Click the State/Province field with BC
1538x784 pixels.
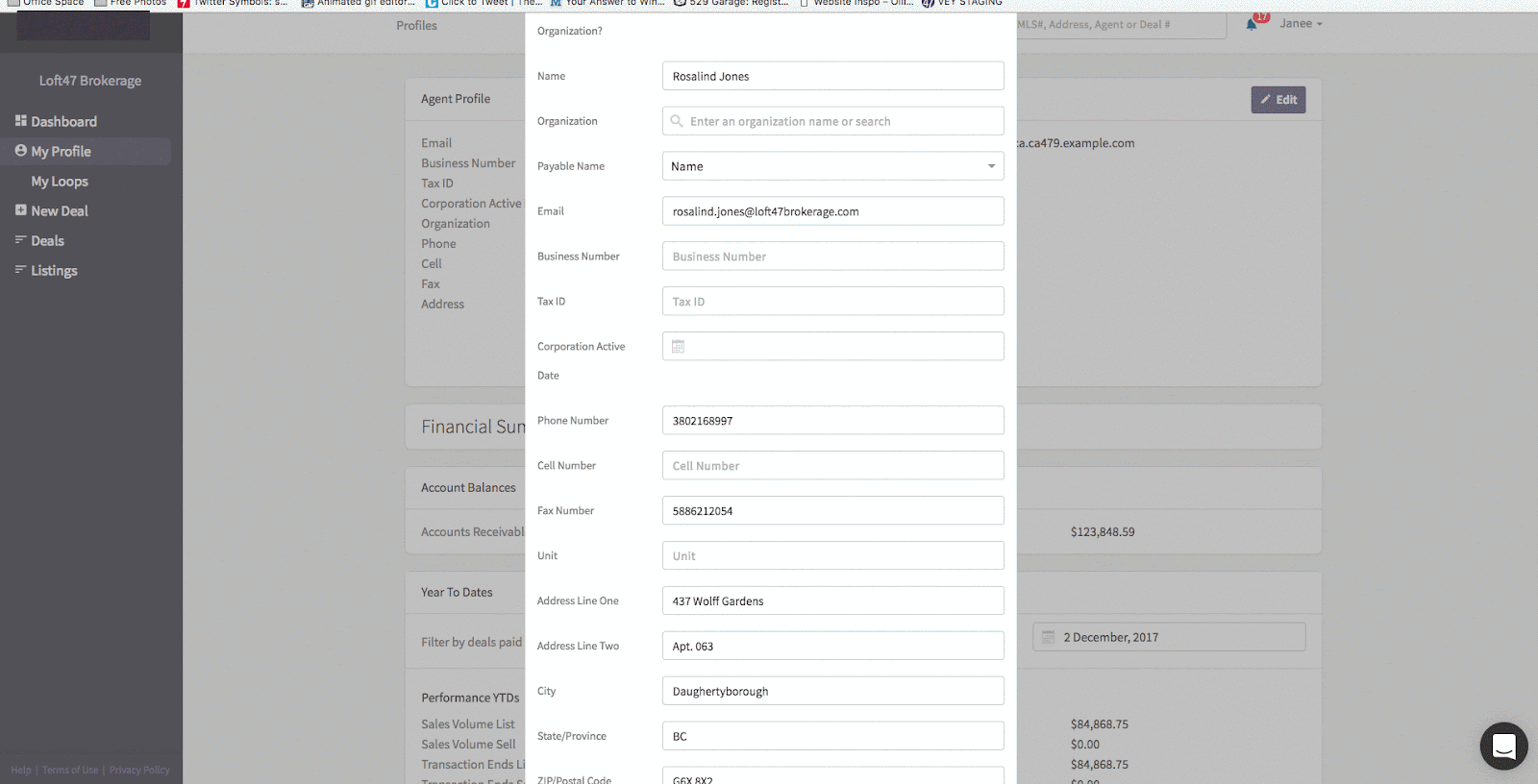coord(833,737)
